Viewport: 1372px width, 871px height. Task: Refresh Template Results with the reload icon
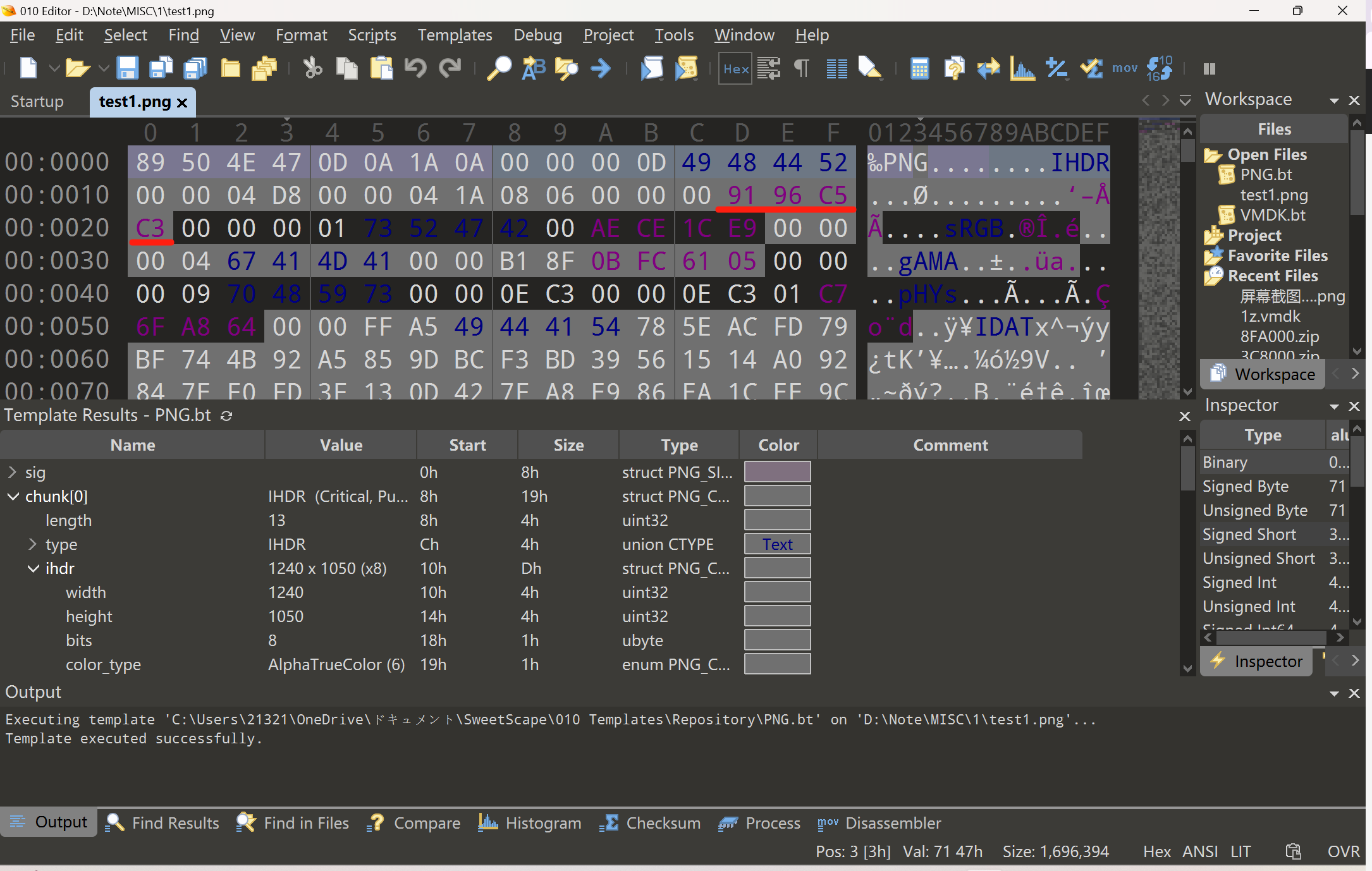pyautogui.click(x=226, y=415)
